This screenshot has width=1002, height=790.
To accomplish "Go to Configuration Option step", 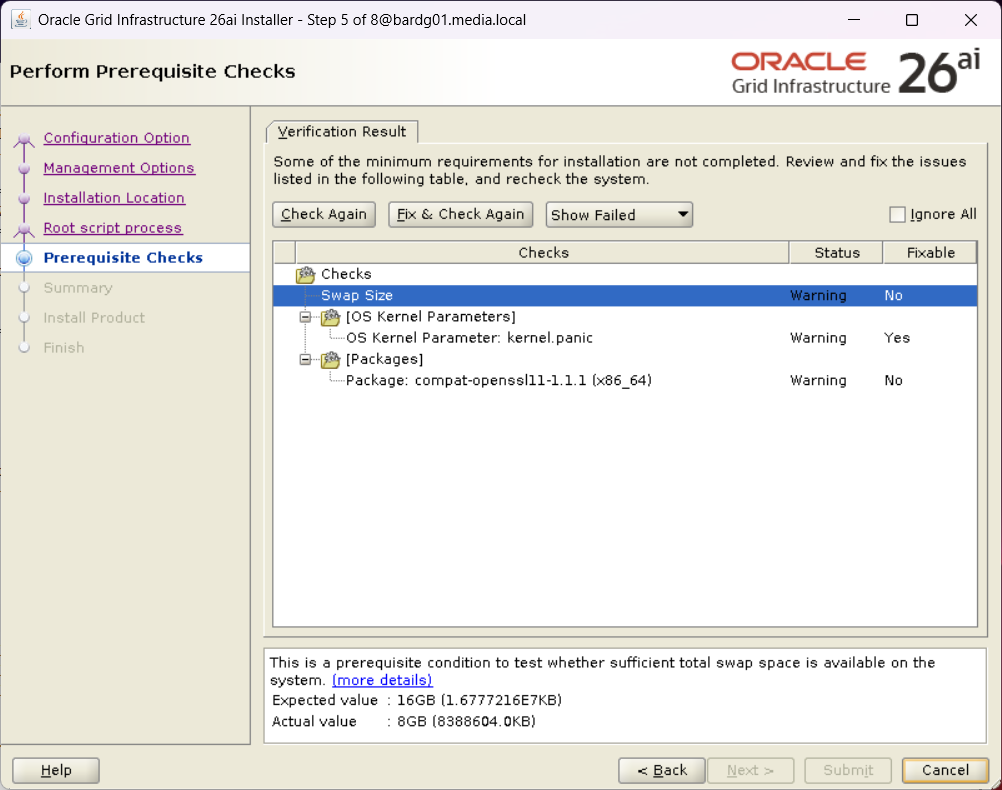I will (116, 138).
